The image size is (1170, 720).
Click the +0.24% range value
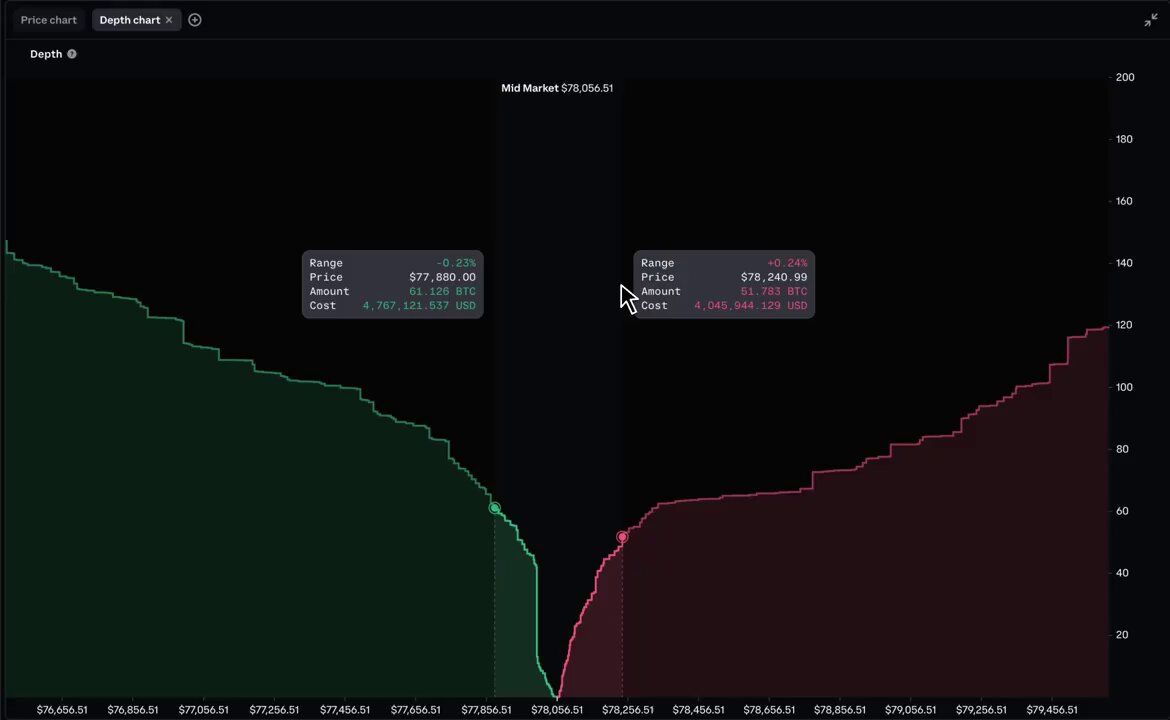click(787, 263)
